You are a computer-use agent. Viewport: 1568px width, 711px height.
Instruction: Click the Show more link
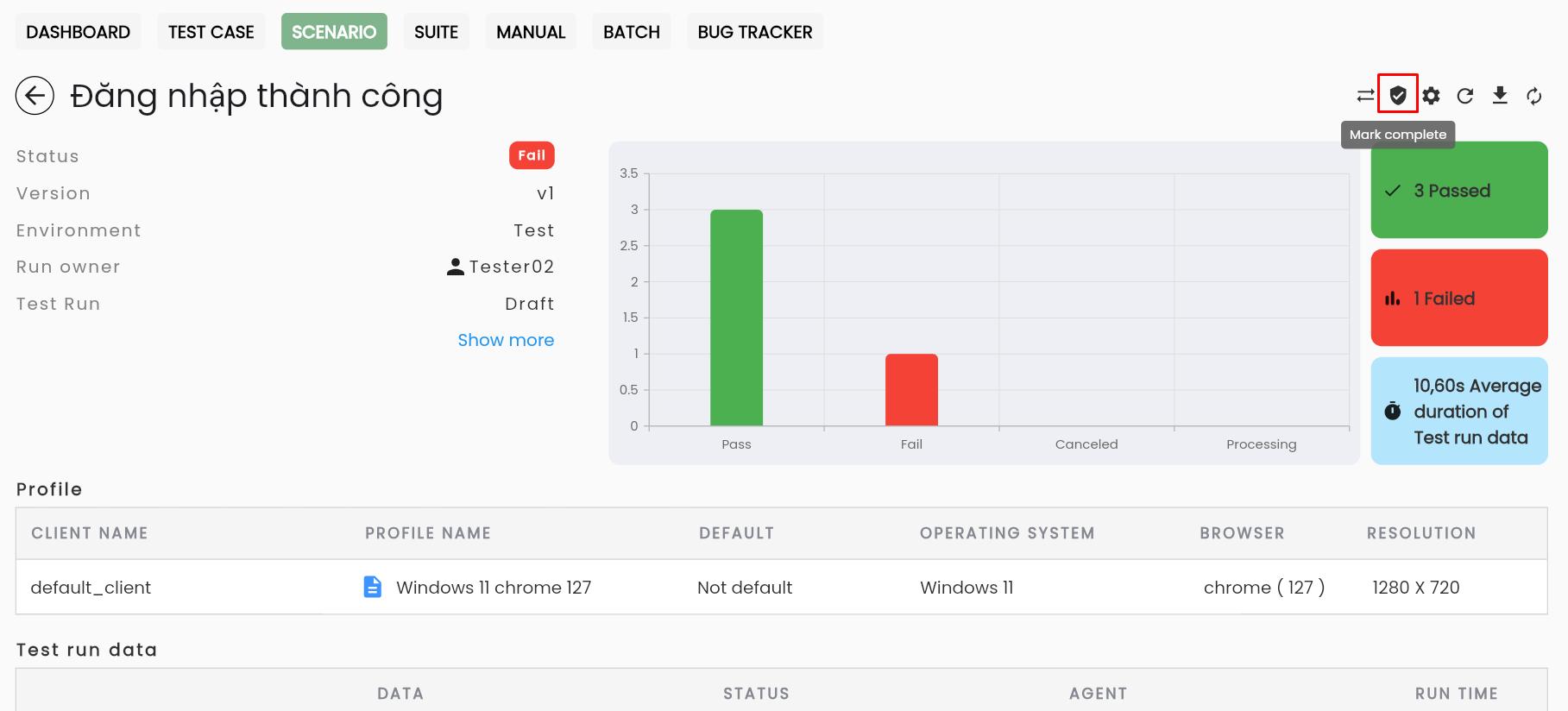tap(506, 340)
